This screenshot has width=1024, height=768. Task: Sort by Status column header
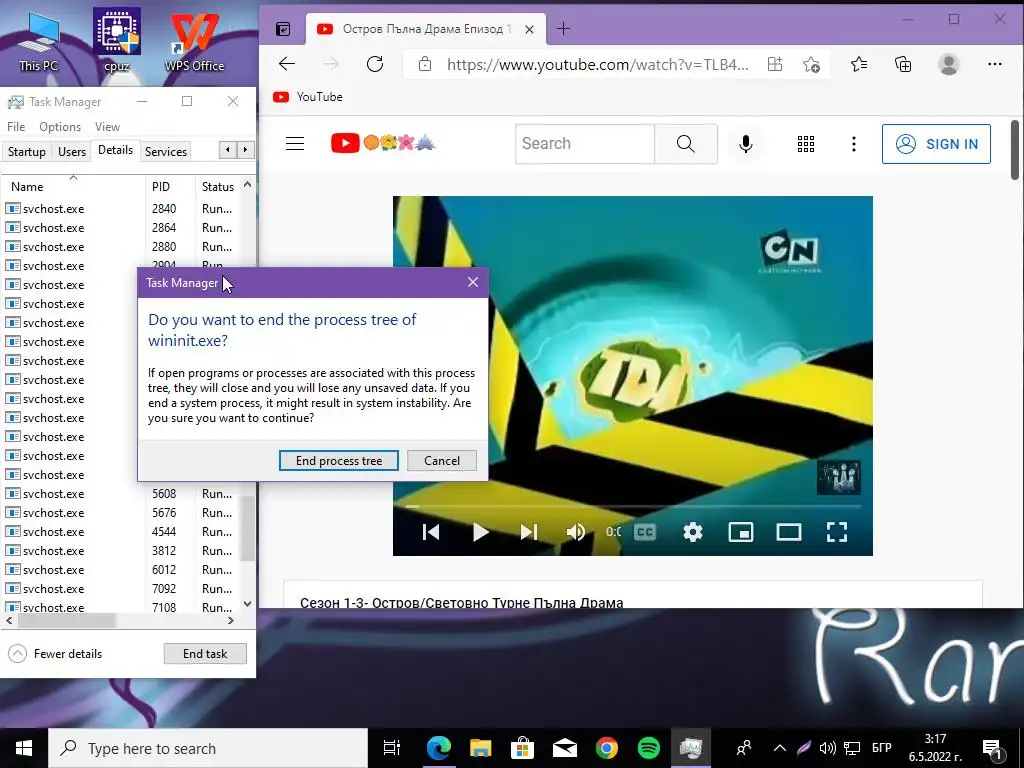pyautogui.click(x=218, y=186)
